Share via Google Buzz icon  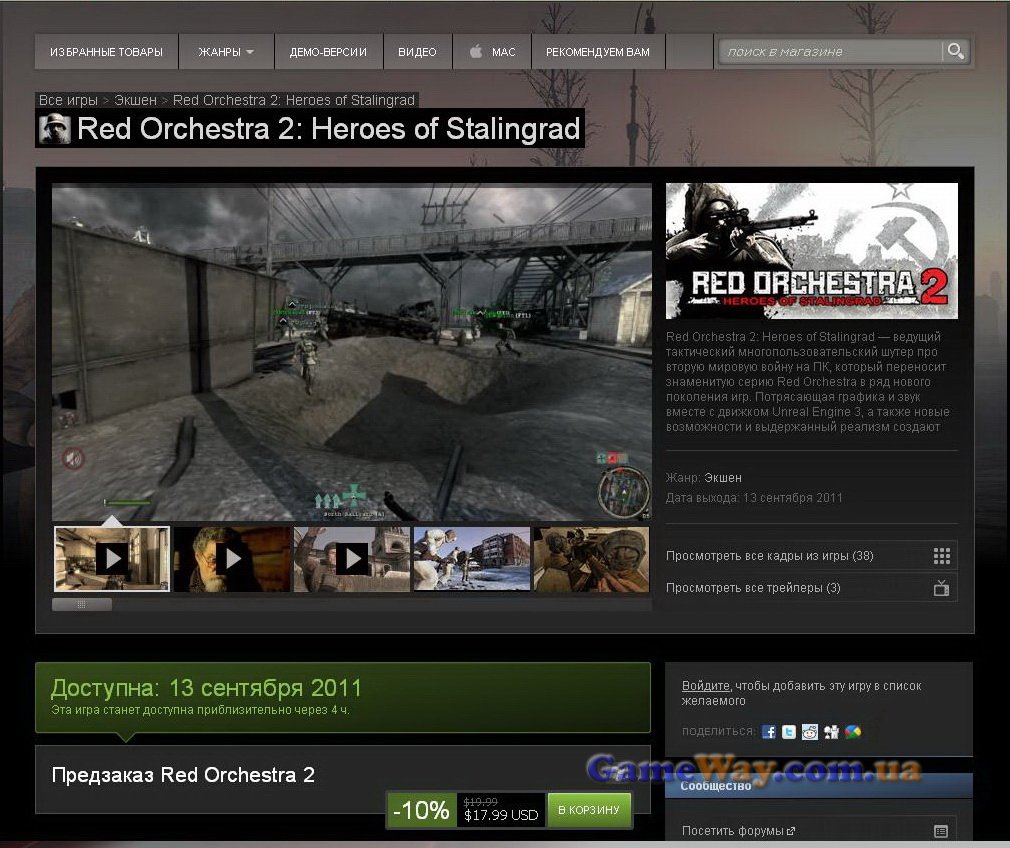852,732
